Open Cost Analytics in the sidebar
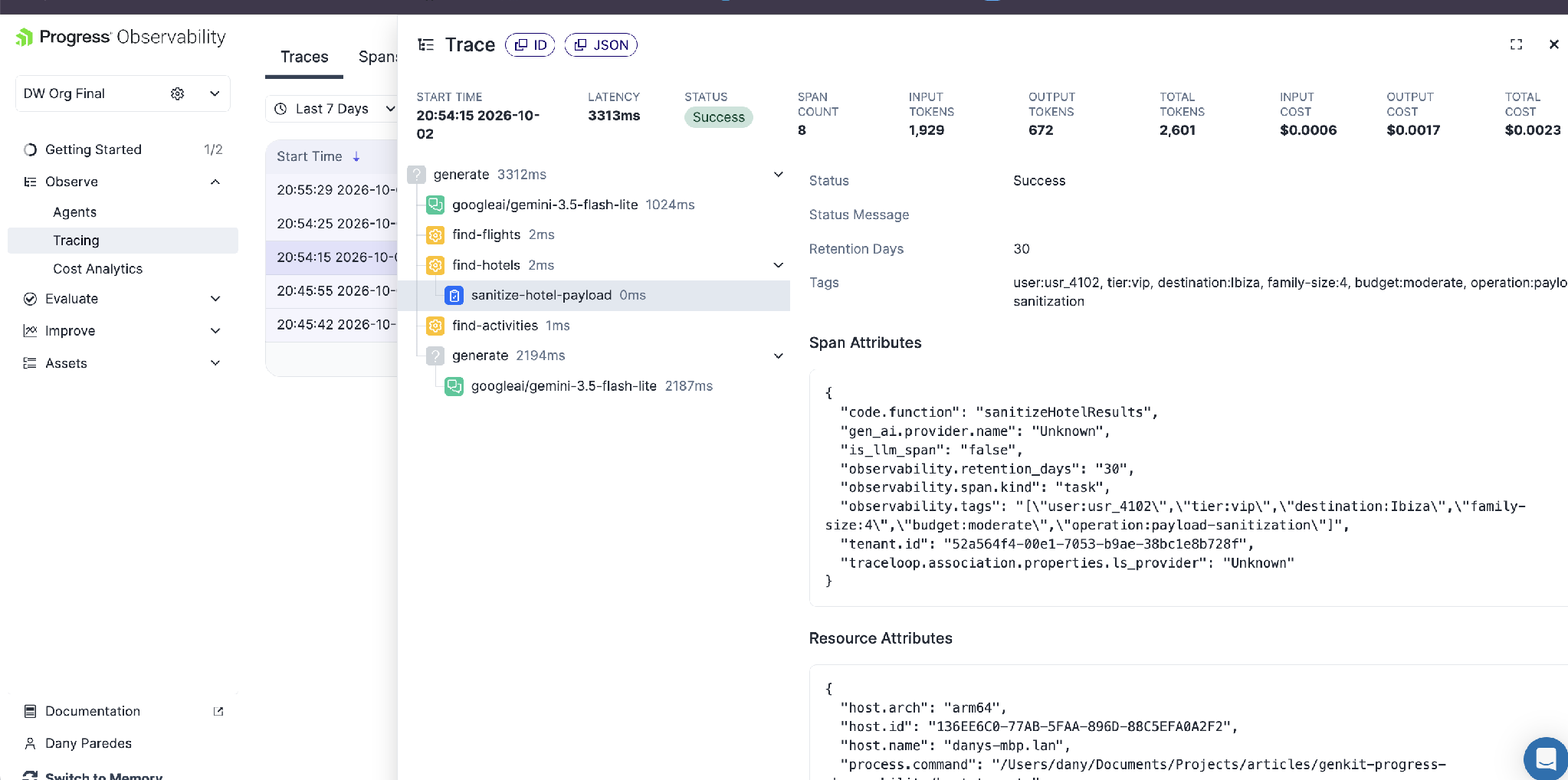The width and height of the screenshot is (1568, 780). click(97, 269)
